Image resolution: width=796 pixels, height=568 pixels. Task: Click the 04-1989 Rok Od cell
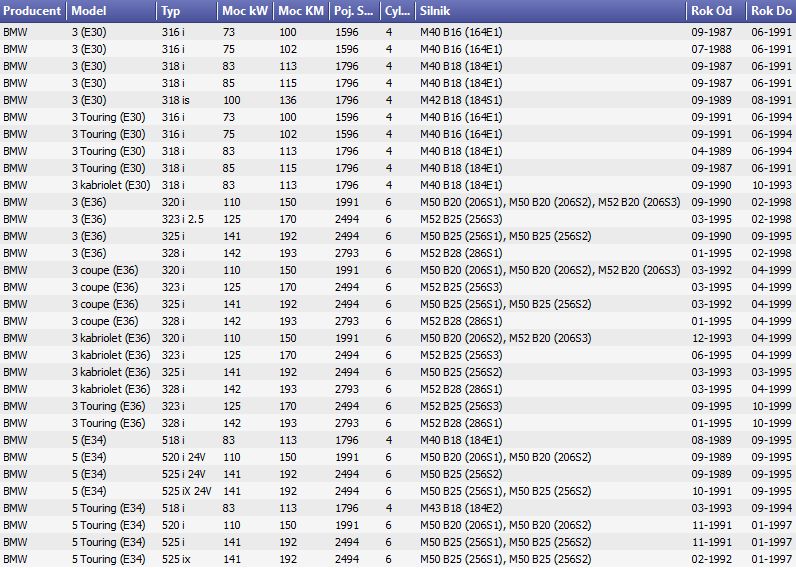pyautogui.click(x=711, y=151)
